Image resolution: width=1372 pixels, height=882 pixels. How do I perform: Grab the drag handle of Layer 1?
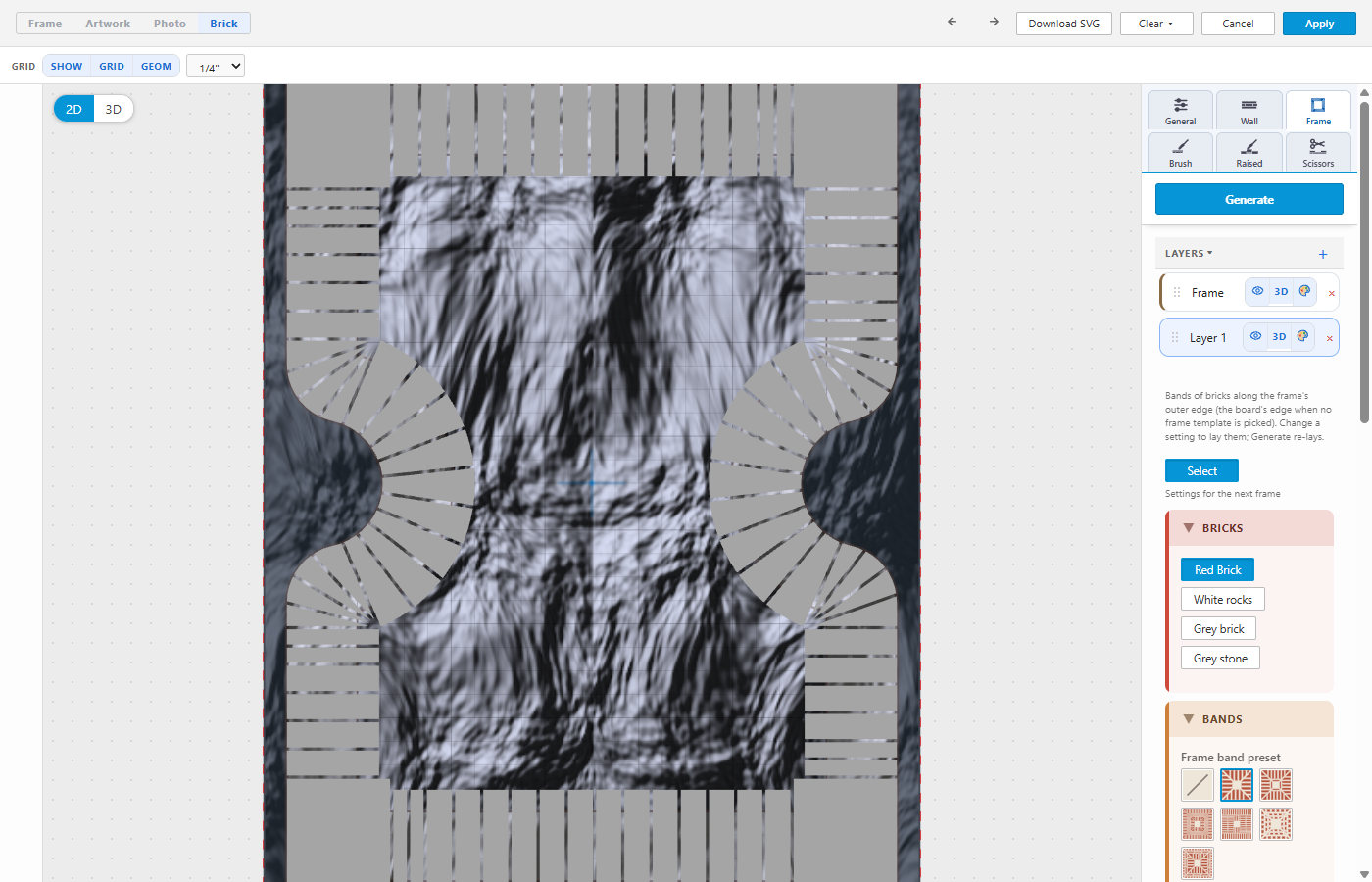[1175, 337]
